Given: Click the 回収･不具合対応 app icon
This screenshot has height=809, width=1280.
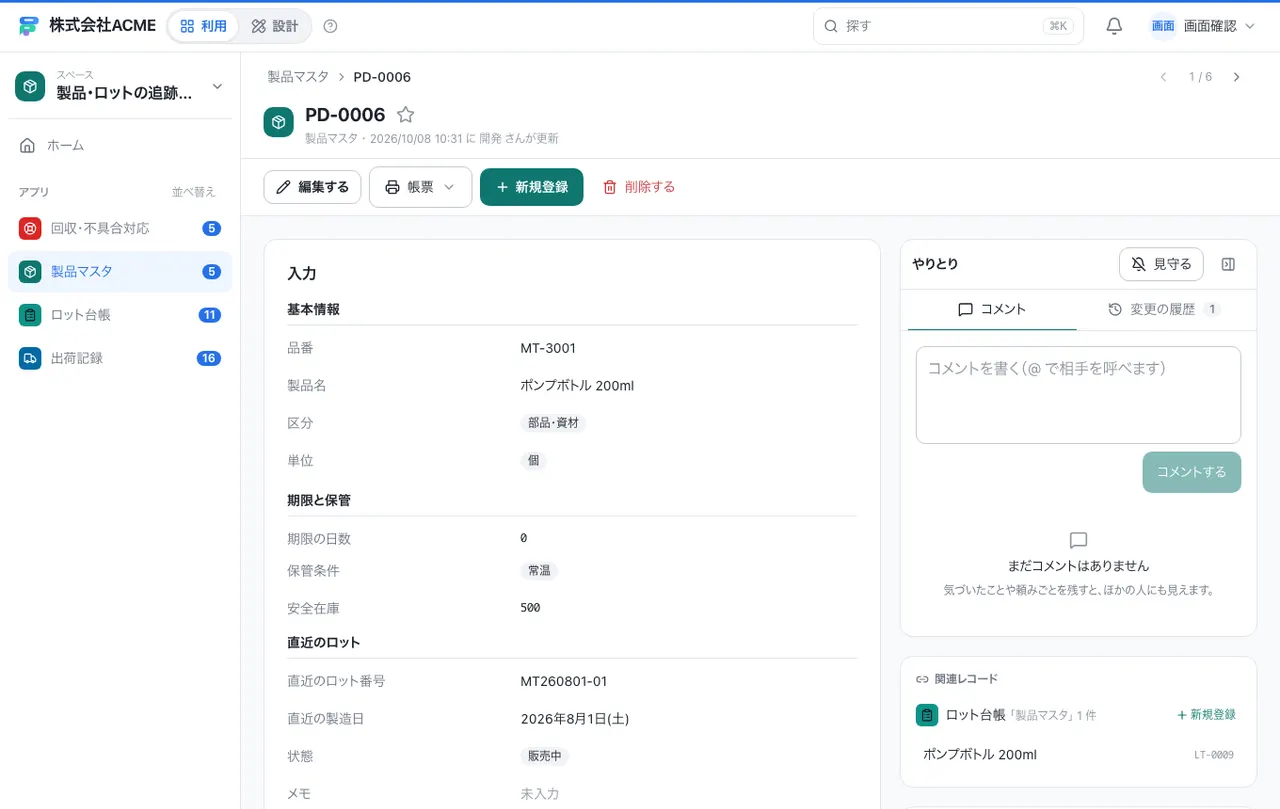Looking at the screenshot, I should pos(30,228).
